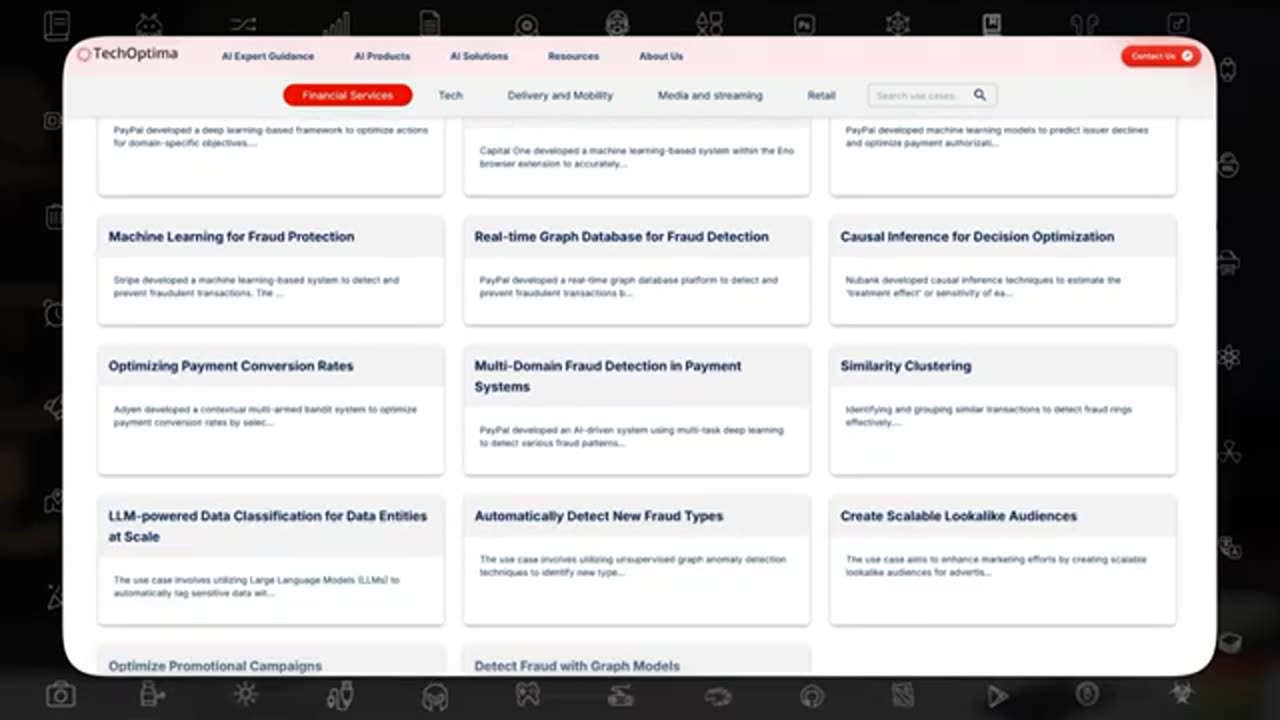Select the Tech category tab
Viewport: 1280px width, 720px height.
pos(451,95)
